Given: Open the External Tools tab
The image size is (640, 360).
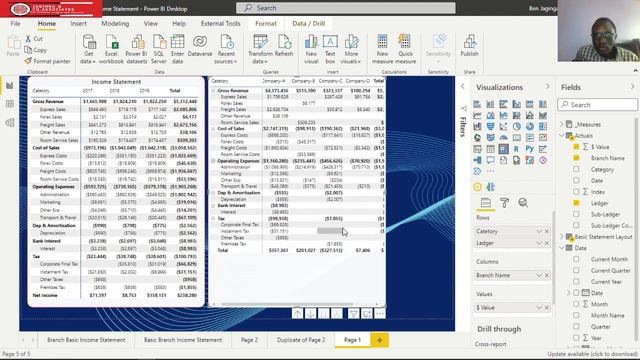Looking at the screenshot, I should pyautogui.click(x=220, y=24).
